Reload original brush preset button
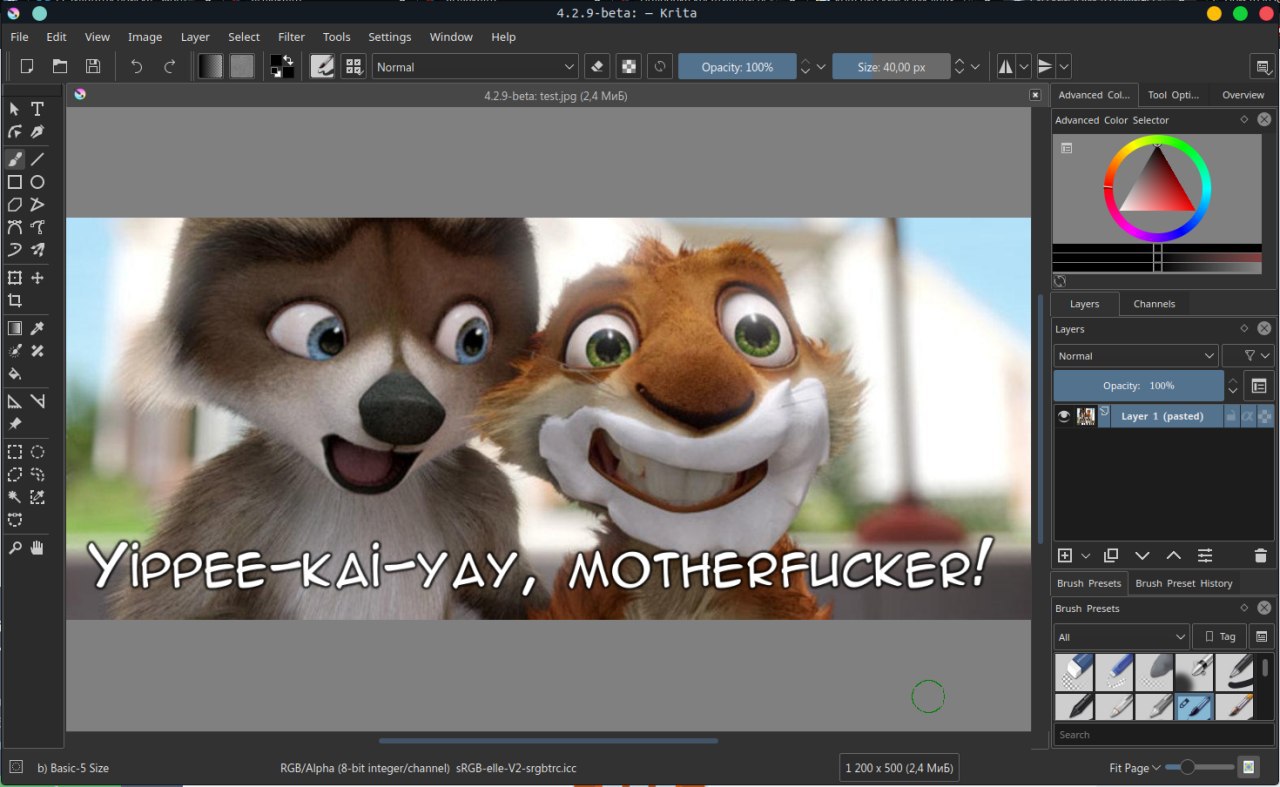Viewport: 1280px width, 787px height. (660, 67)
